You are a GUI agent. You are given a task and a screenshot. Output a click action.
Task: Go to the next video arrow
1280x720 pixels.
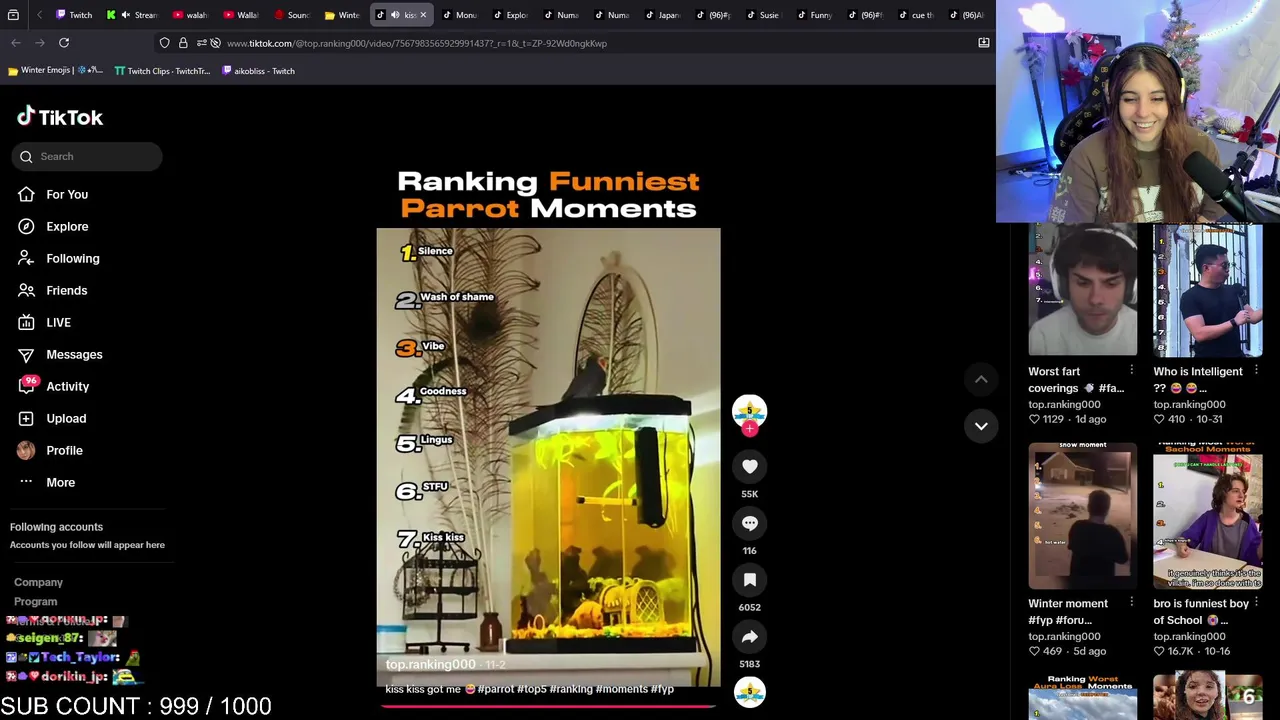click(981, 426)
